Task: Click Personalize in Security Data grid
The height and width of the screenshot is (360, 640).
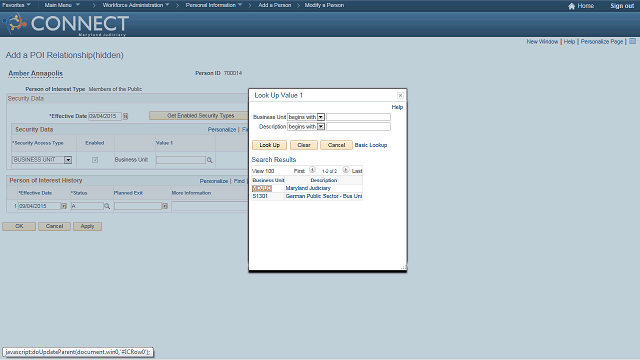Action: click(222, 129)
